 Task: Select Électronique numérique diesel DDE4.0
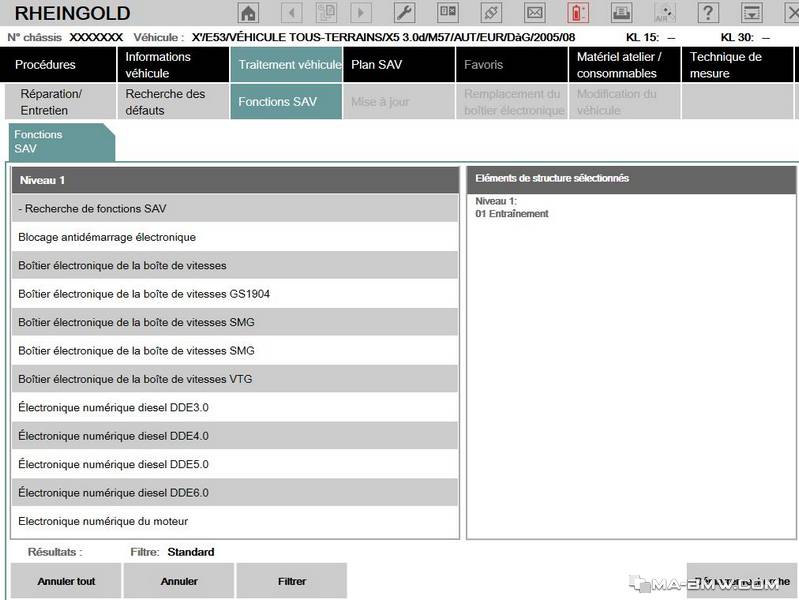(x=235, y=436)
